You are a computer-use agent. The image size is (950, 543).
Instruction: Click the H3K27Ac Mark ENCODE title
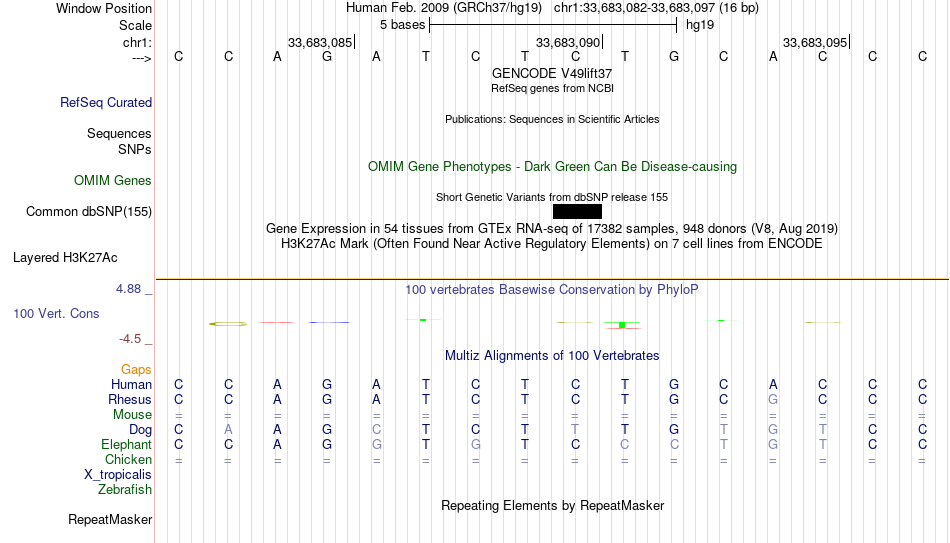tap(552, 244)
